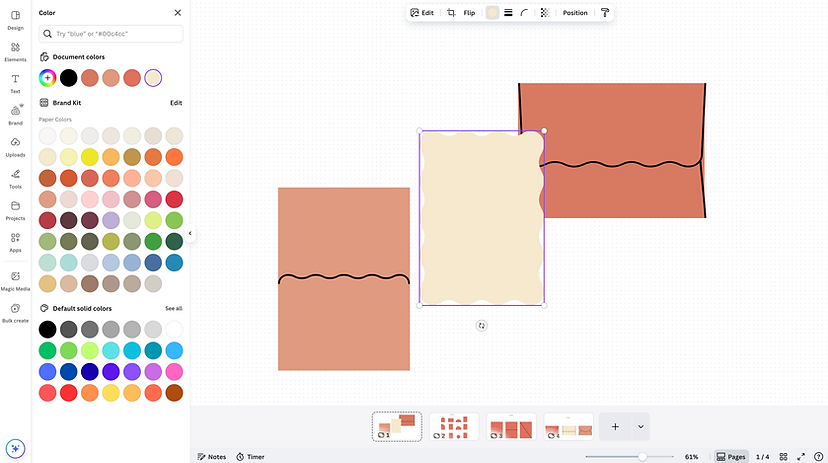Screen dimensions: 828x463
Task: Collapse the side panel with arrow handle
Action: (x=190, y=233)
